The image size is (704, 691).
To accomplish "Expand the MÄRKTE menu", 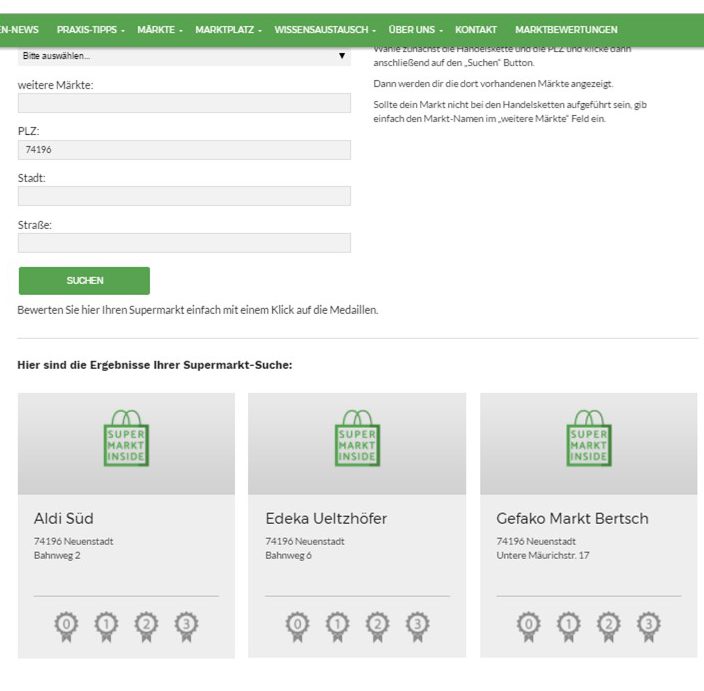I will pyautogui.click(x=160, y=30).
